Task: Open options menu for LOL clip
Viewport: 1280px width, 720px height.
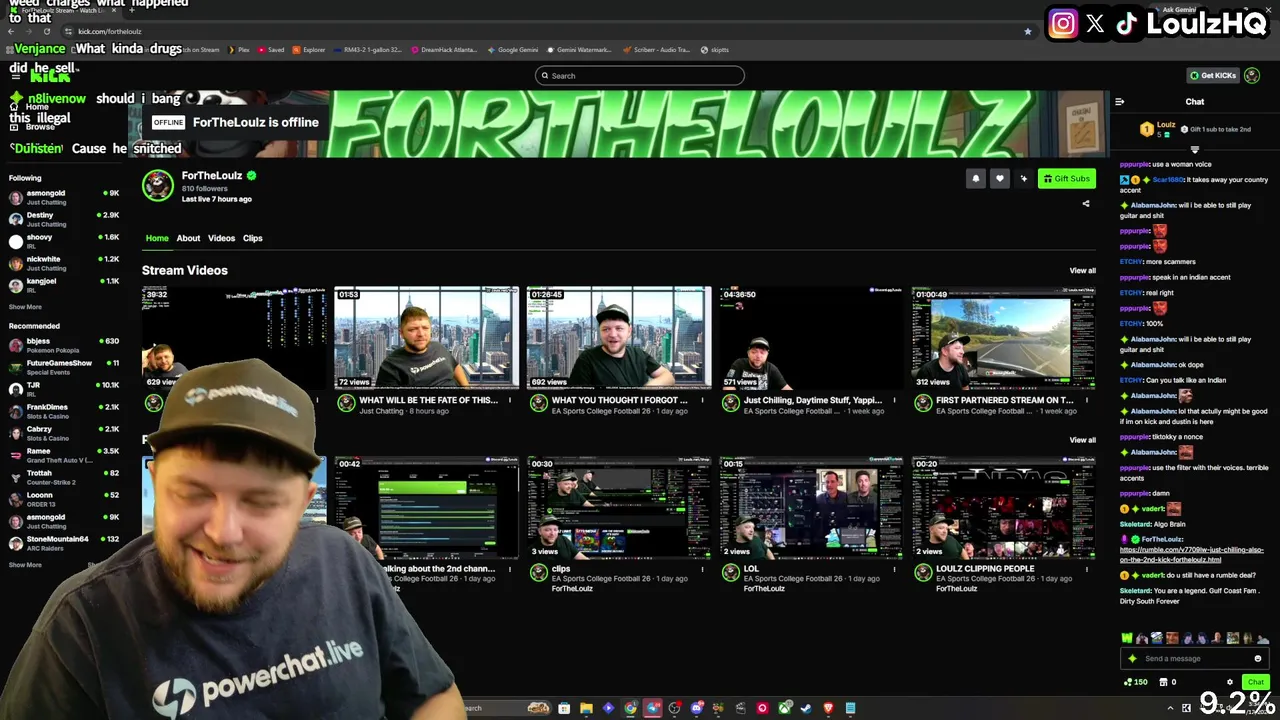Action: point(894,569)
